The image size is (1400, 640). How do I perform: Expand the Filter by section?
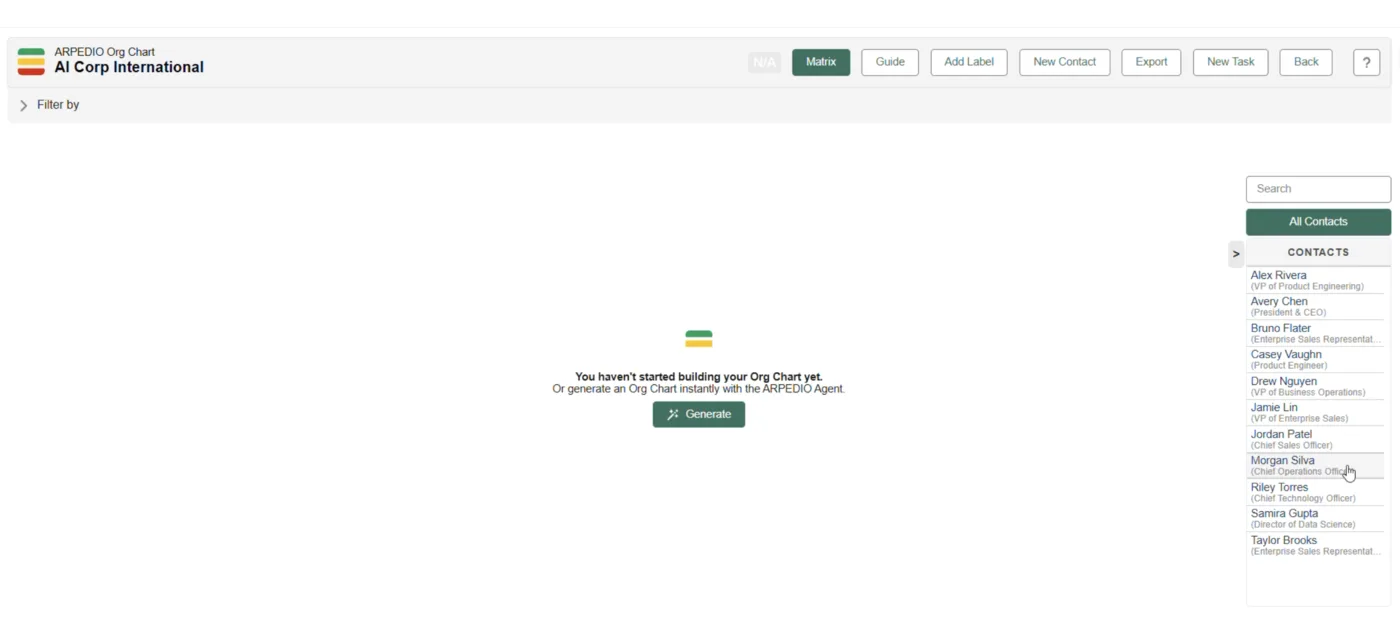point(24,105)
